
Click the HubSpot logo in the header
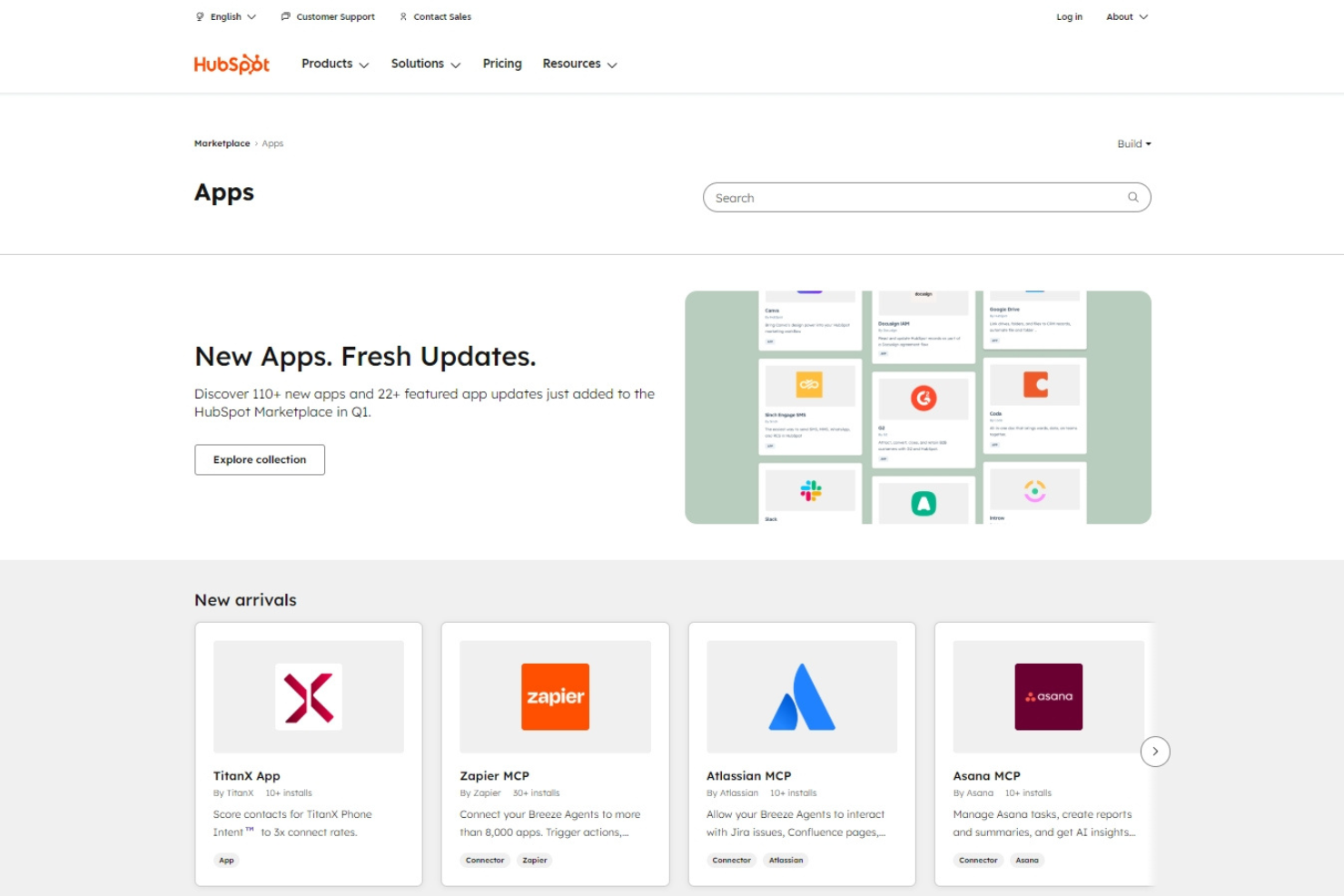[x=231, y=64]
